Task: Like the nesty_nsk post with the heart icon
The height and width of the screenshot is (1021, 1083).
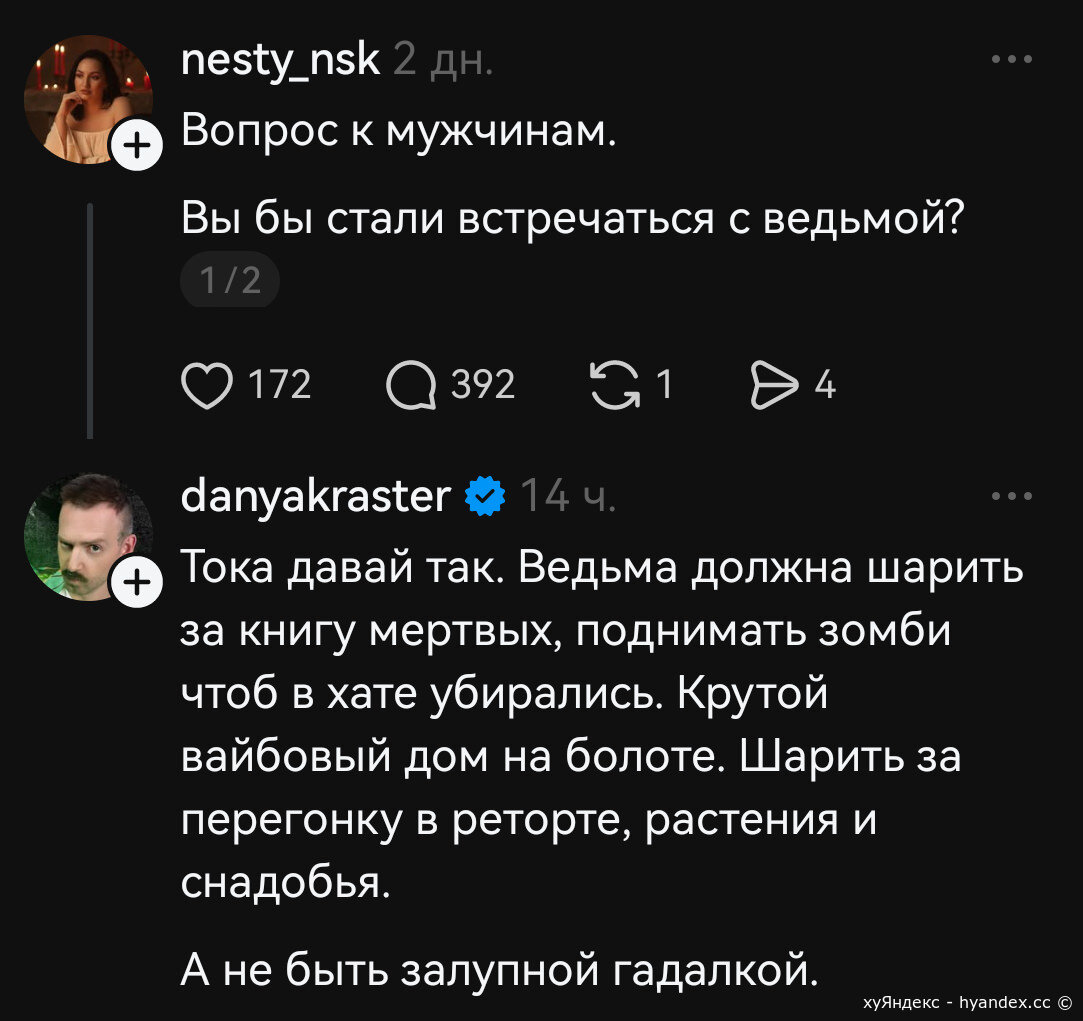Action: pyautogui.click(x=204, y=385)
